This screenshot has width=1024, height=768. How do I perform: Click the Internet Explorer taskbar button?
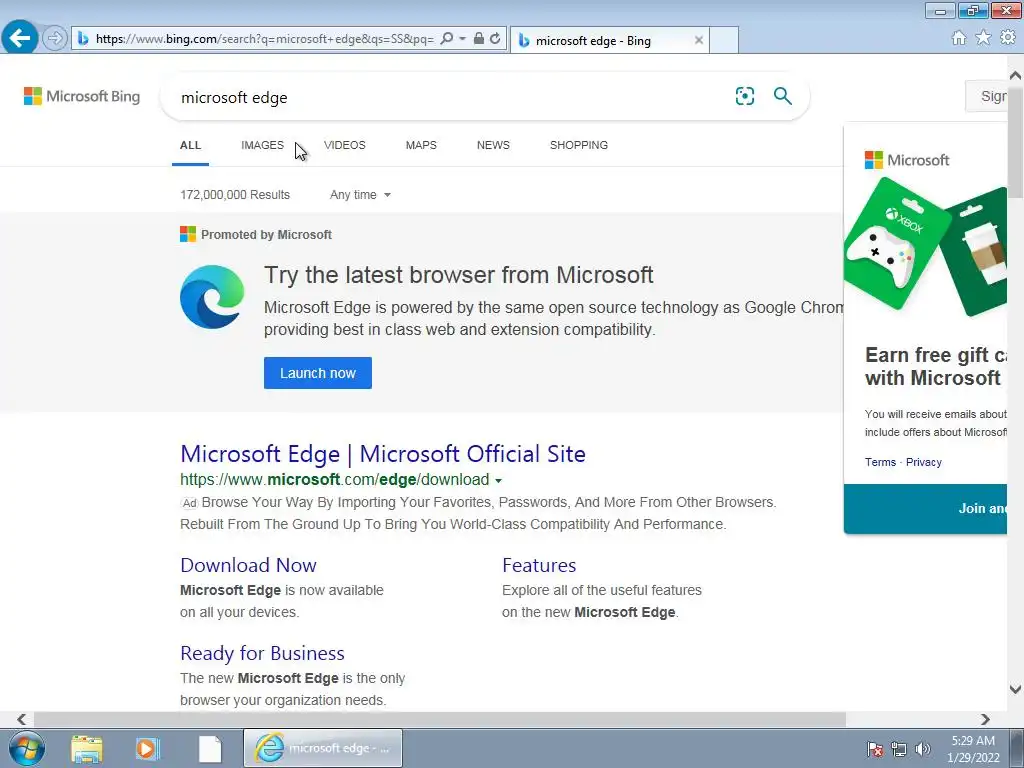tap(323, 748)
